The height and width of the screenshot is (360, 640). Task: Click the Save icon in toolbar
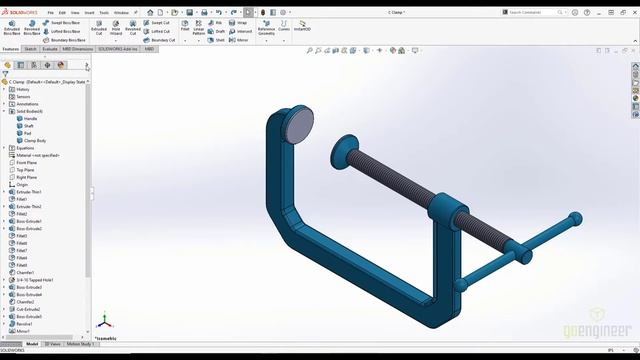coord(189,13)
